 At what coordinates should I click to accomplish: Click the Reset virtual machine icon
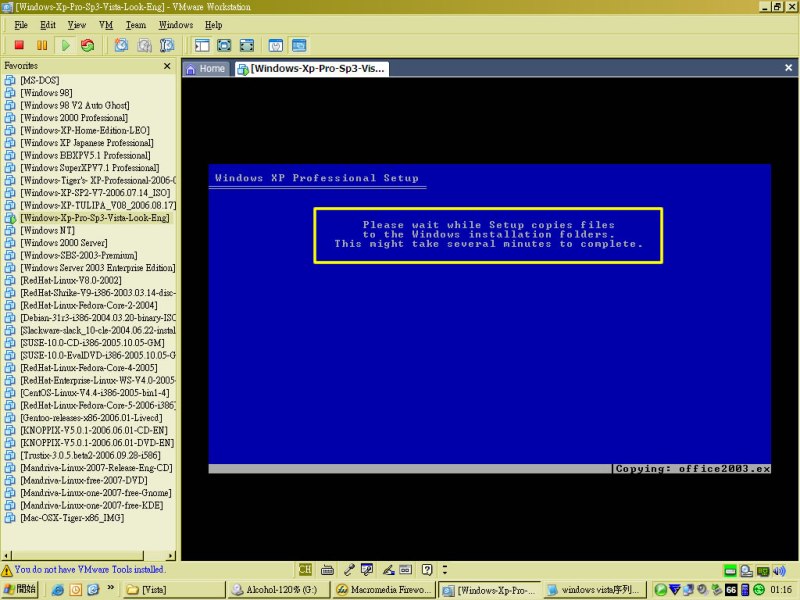88,45
